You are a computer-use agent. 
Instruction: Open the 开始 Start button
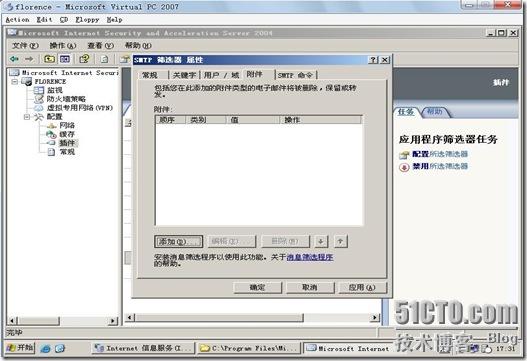point(21,348)
